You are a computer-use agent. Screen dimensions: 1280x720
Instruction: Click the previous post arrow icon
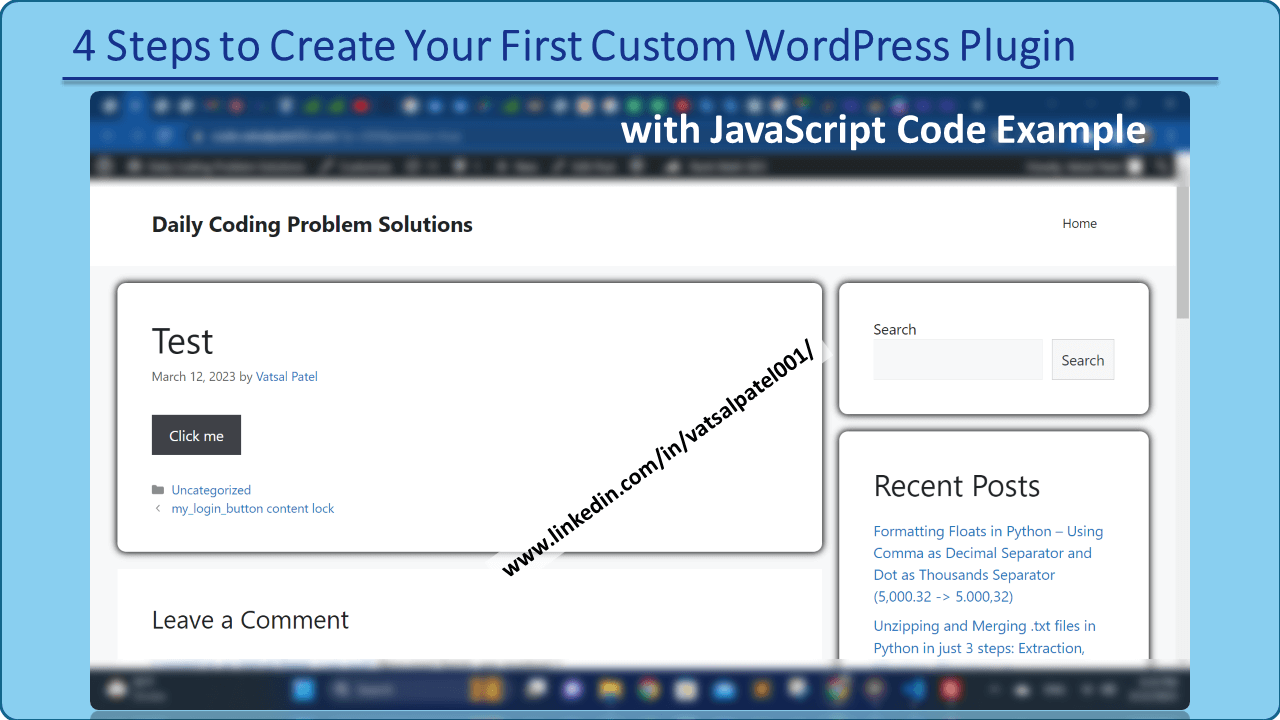158,509
